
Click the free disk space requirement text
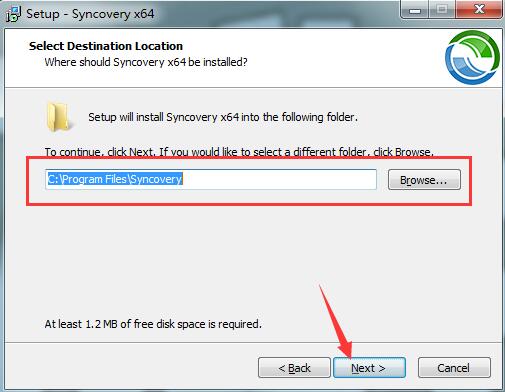tap(153, 324)
